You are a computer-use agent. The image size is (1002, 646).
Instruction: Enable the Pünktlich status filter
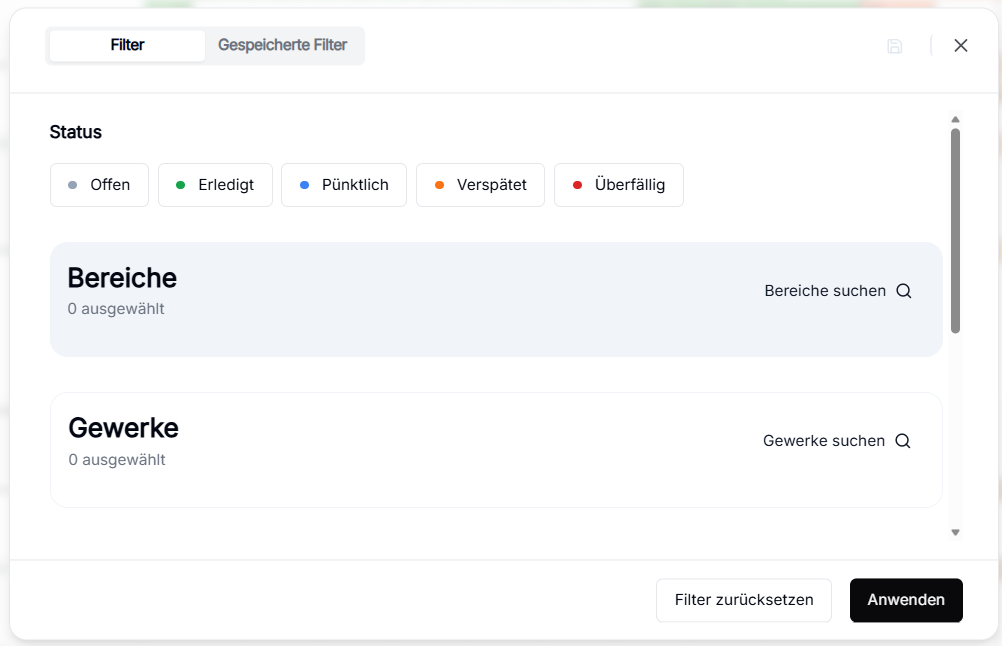(343, 185)
